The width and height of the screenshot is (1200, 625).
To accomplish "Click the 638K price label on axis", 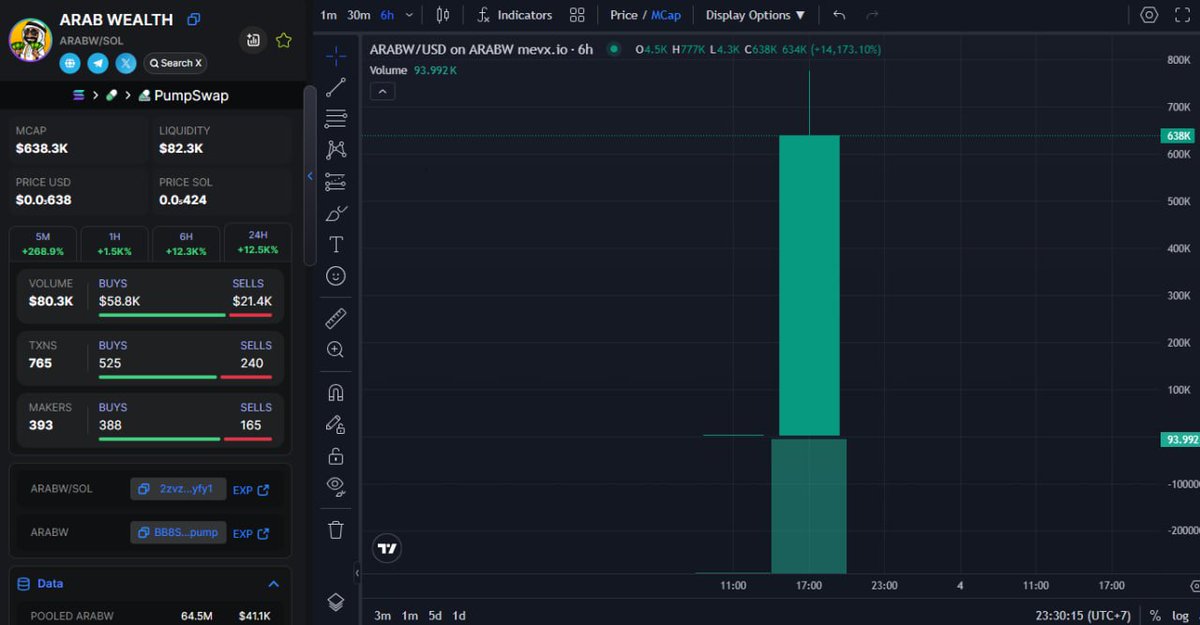I will 1178,135.
